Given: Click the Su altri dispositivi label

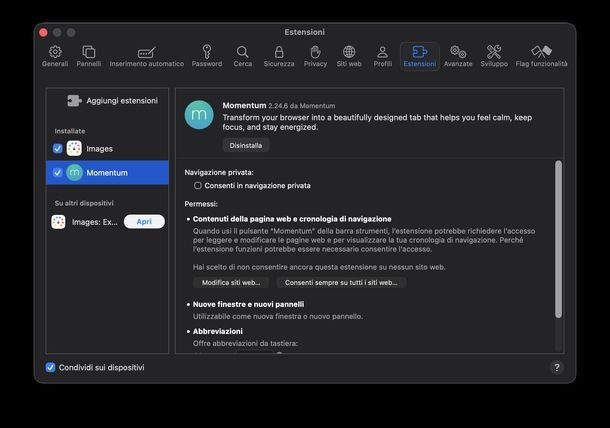Looking at the screenshot, I should click(x=84, y=203).
